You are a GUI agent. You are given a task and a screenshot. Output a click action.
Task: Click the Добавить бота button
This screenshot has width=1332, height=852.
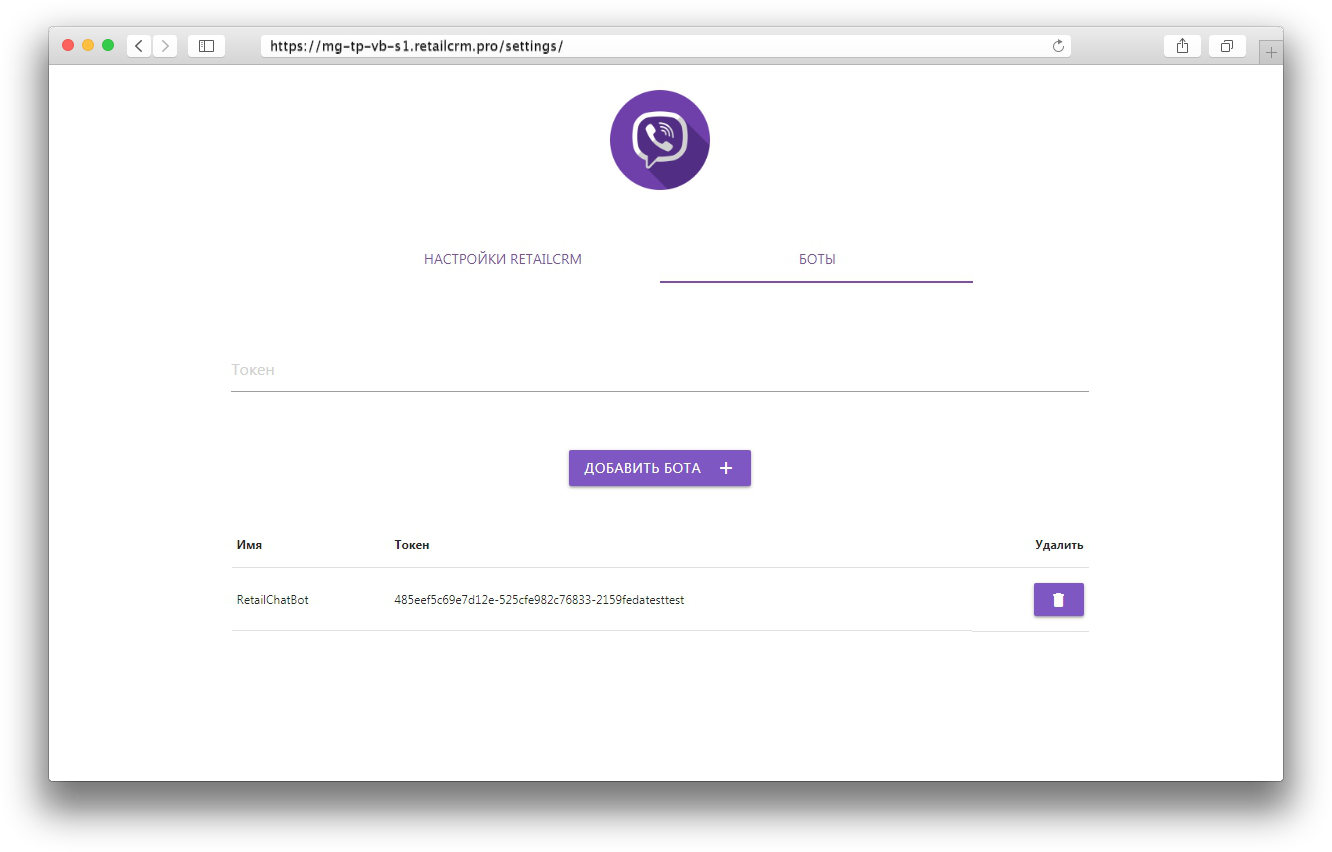click(x=660, y=468)
